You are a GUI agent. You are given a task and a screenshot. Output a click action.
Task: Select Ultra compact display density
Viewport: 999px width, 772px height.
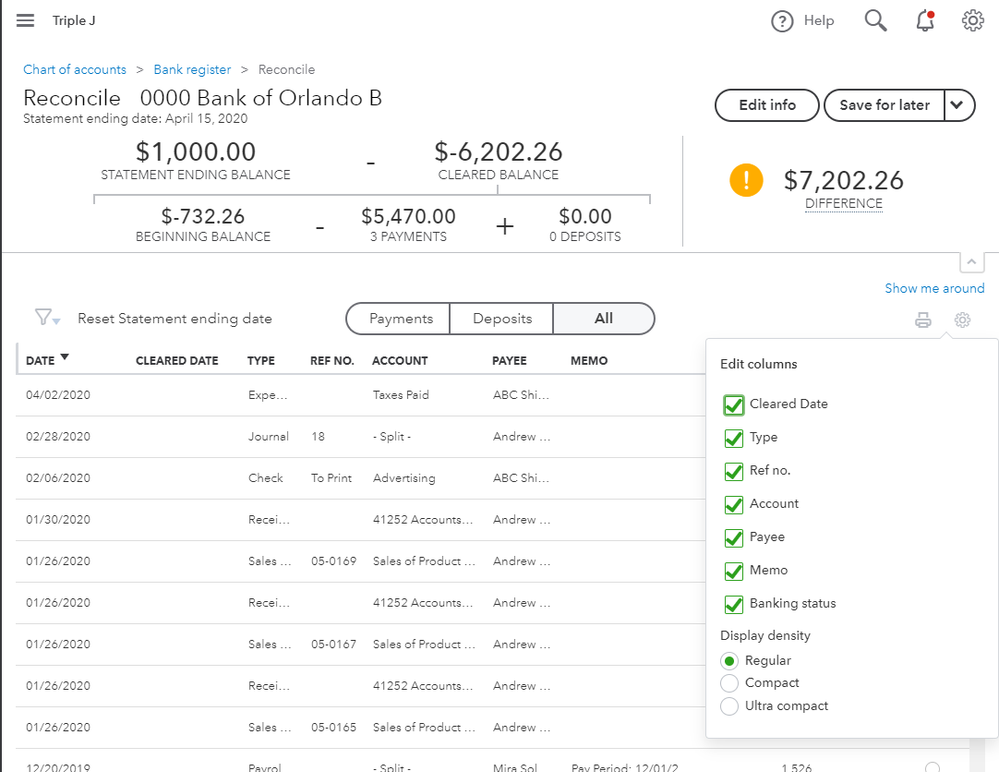click(x=729, y=706)
